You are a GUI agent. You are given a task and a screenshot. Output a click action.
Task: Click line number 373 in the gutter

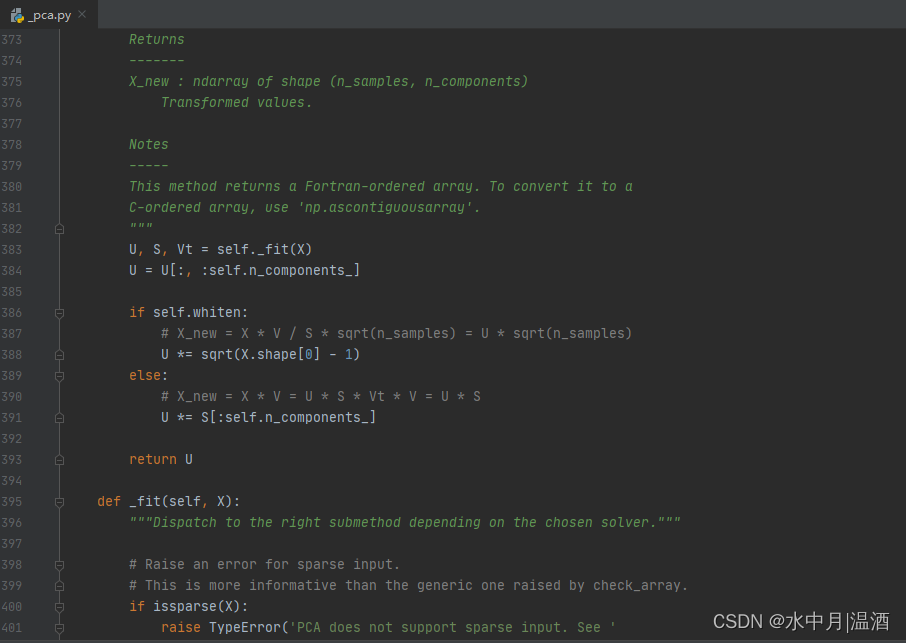12,40
